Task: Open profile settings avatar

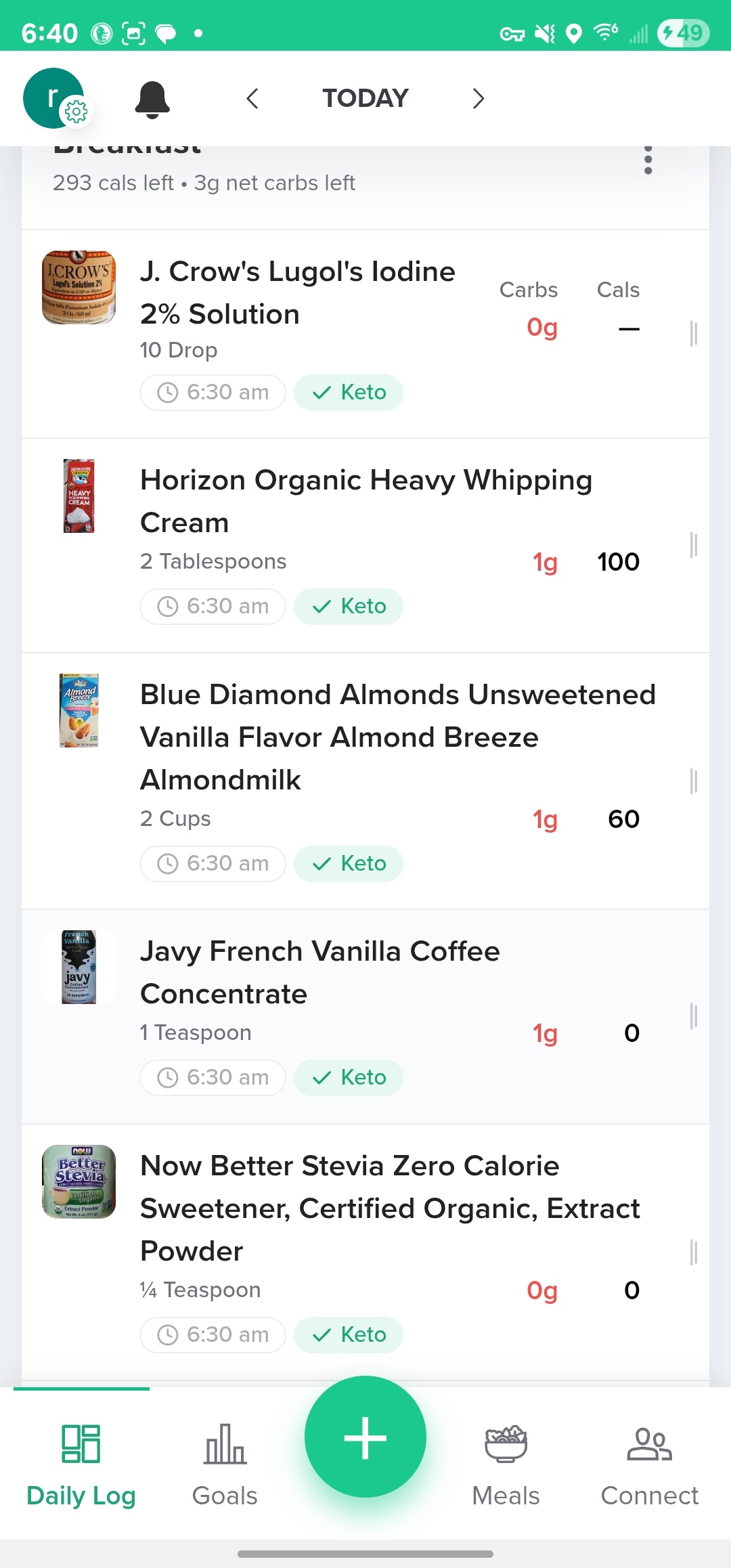Action: tap(54, 98)
